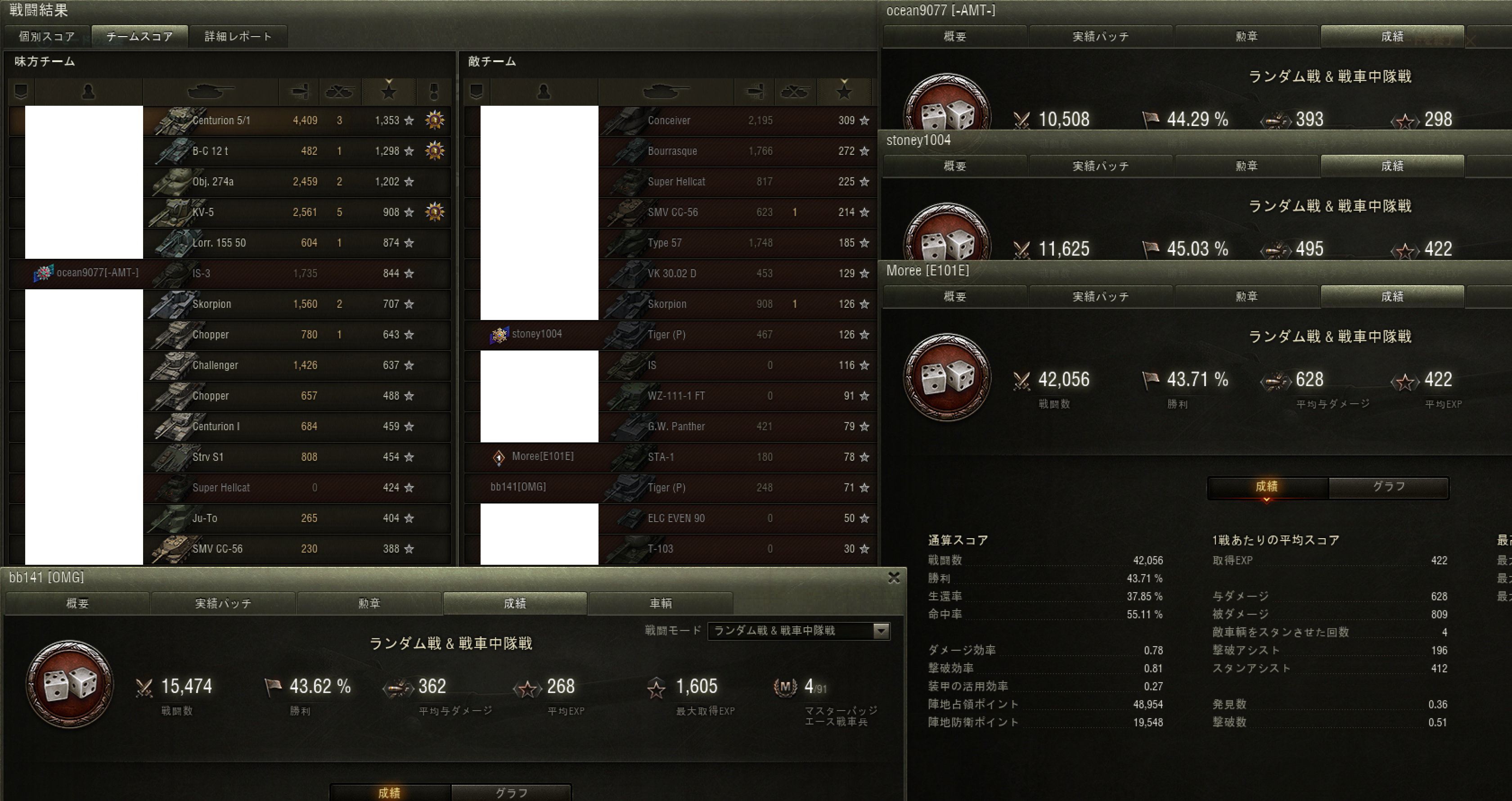
Task: Click the Centurion 5/1 achievement medal
Action: click(x=435, y=120)
